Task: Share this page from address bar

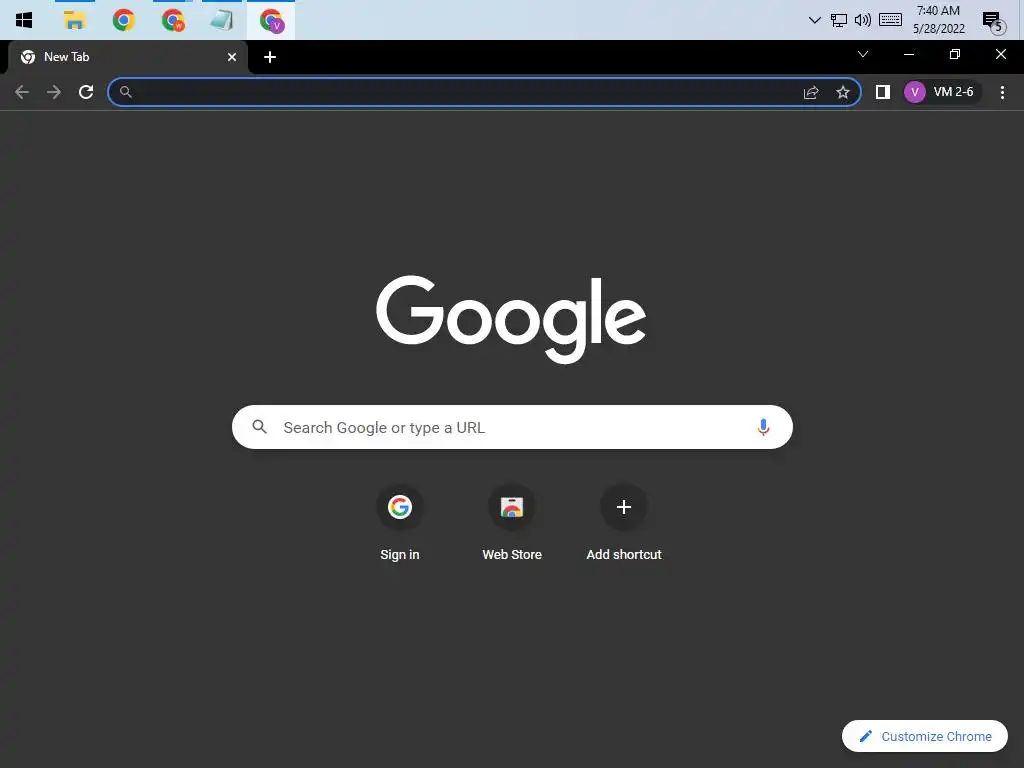Action: (811, 92)
